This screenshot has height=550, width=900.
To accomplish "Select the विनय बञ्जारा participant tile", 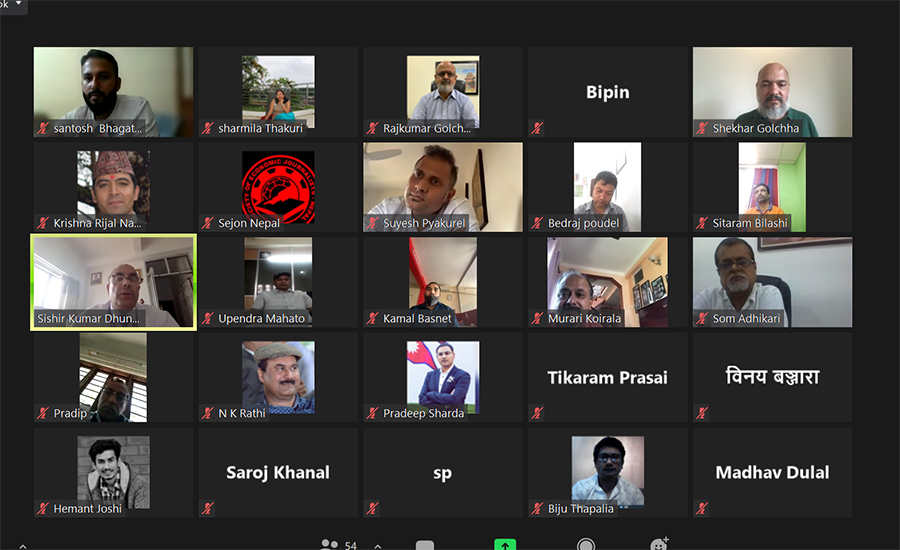I will (x=773, y=377).
